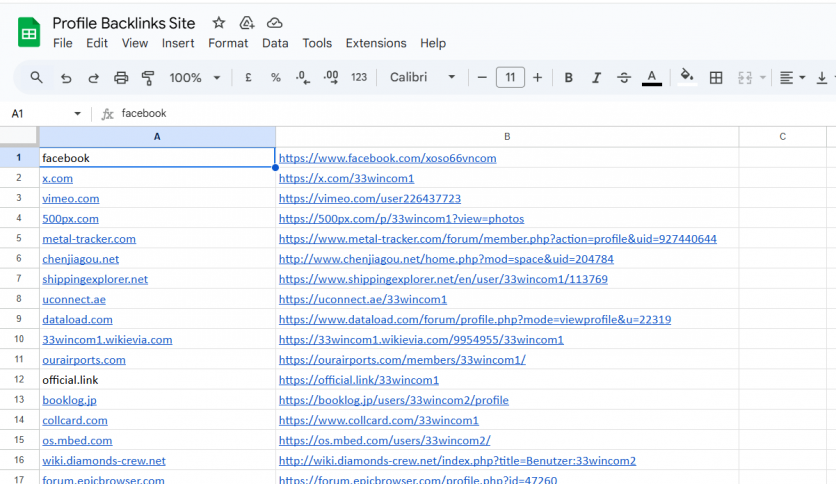Print the spreadsheet
The height and width of the screenshot is (484, 836).
click(121, 78)
